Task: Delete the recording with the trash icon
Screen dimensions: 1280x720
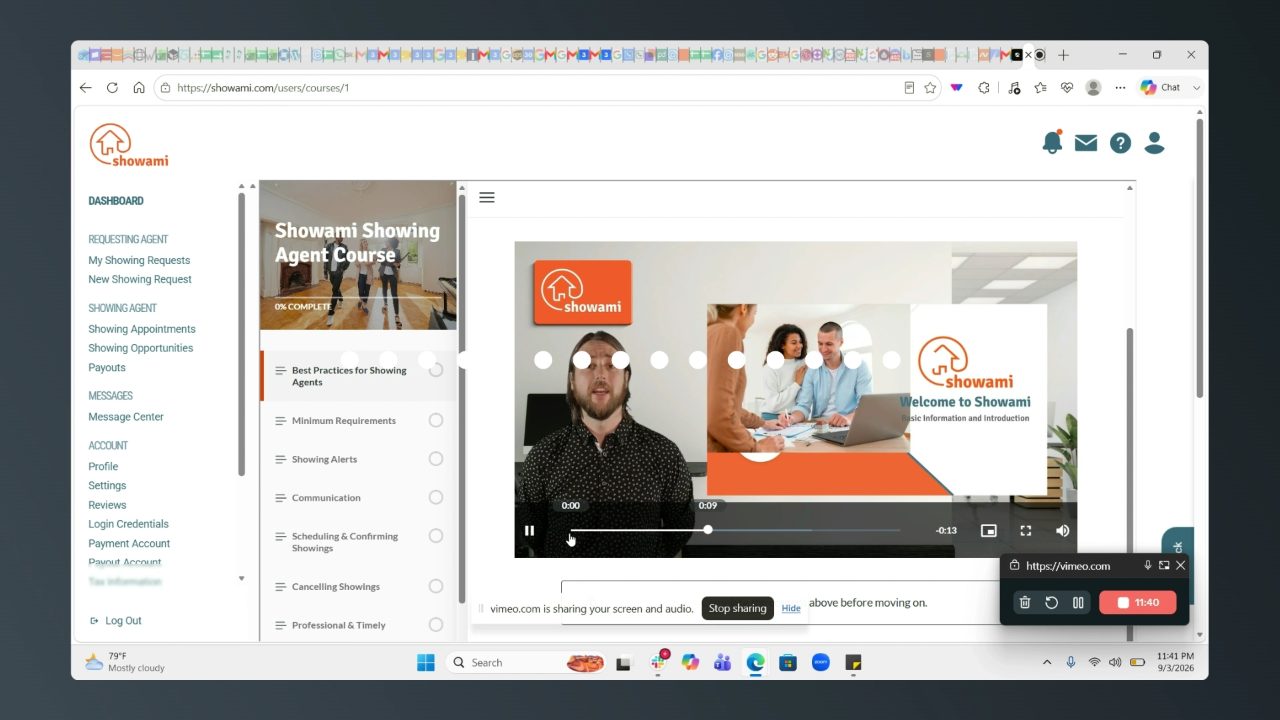Action: 1025,602
